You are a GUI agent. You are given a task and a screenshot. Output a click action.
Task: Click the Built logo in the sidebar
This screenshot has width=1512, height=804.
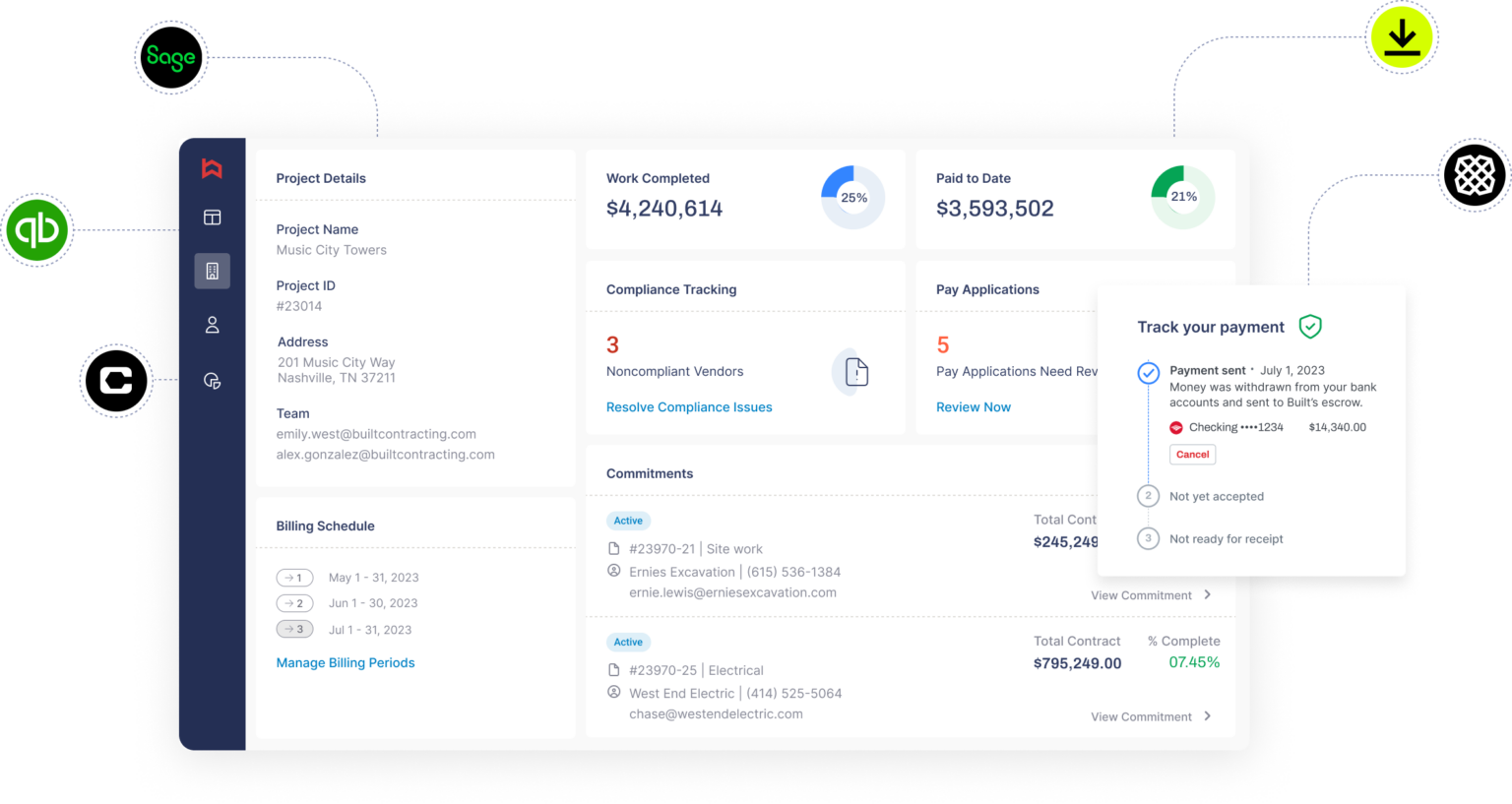212,168
